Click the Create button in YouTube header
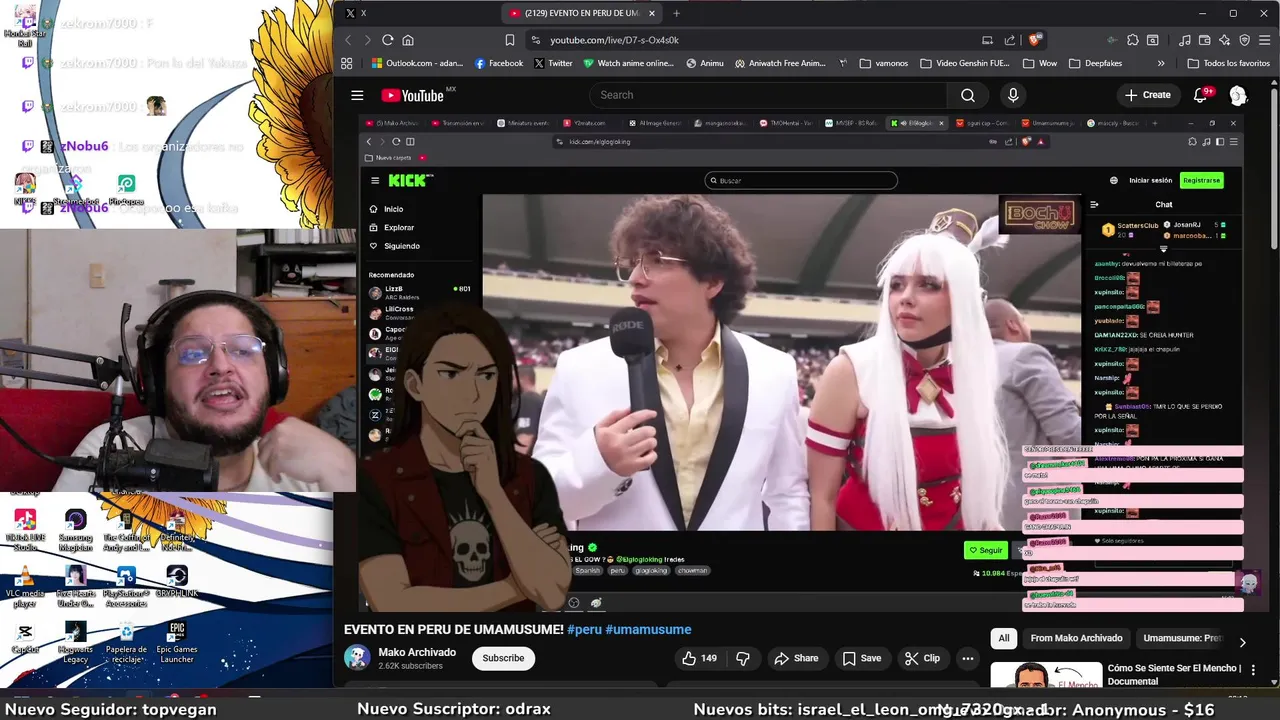The width and height of the screenshot is (1280, 720). (x=1147, y=95)
